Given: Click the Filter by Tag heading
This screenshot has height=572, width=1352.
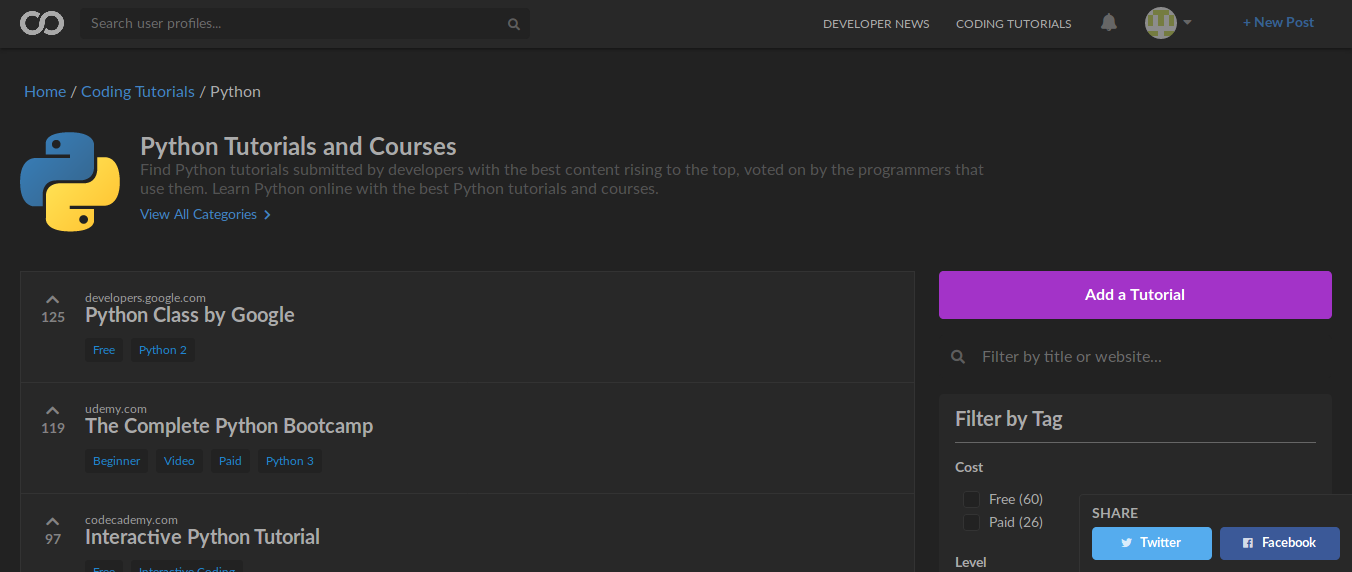Looking at the screenshot, I should 1008,419.
